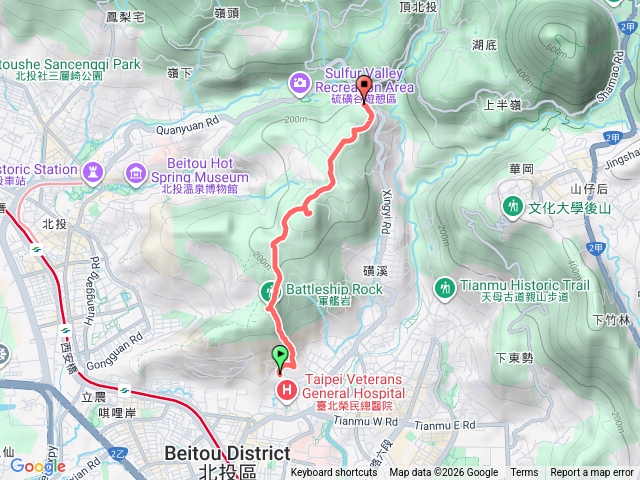Open Keyboard shortcuts
The height and width of the screenshot is (480, 640).
(333, 473)
